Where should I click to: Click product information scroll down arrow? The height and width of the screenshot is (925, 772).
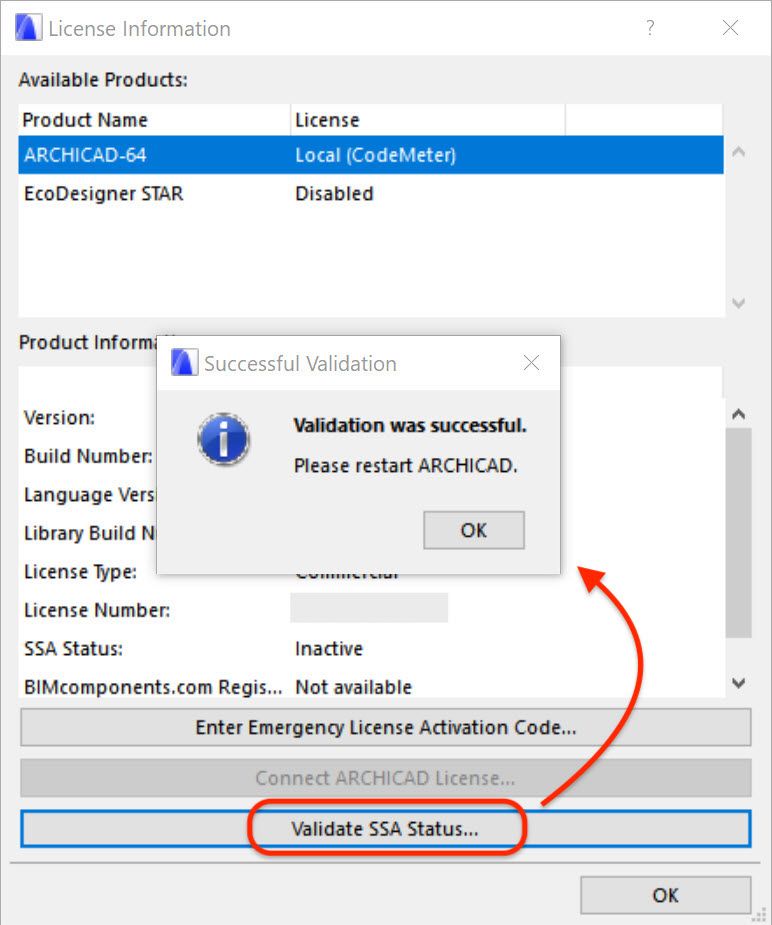coord(738,683)
